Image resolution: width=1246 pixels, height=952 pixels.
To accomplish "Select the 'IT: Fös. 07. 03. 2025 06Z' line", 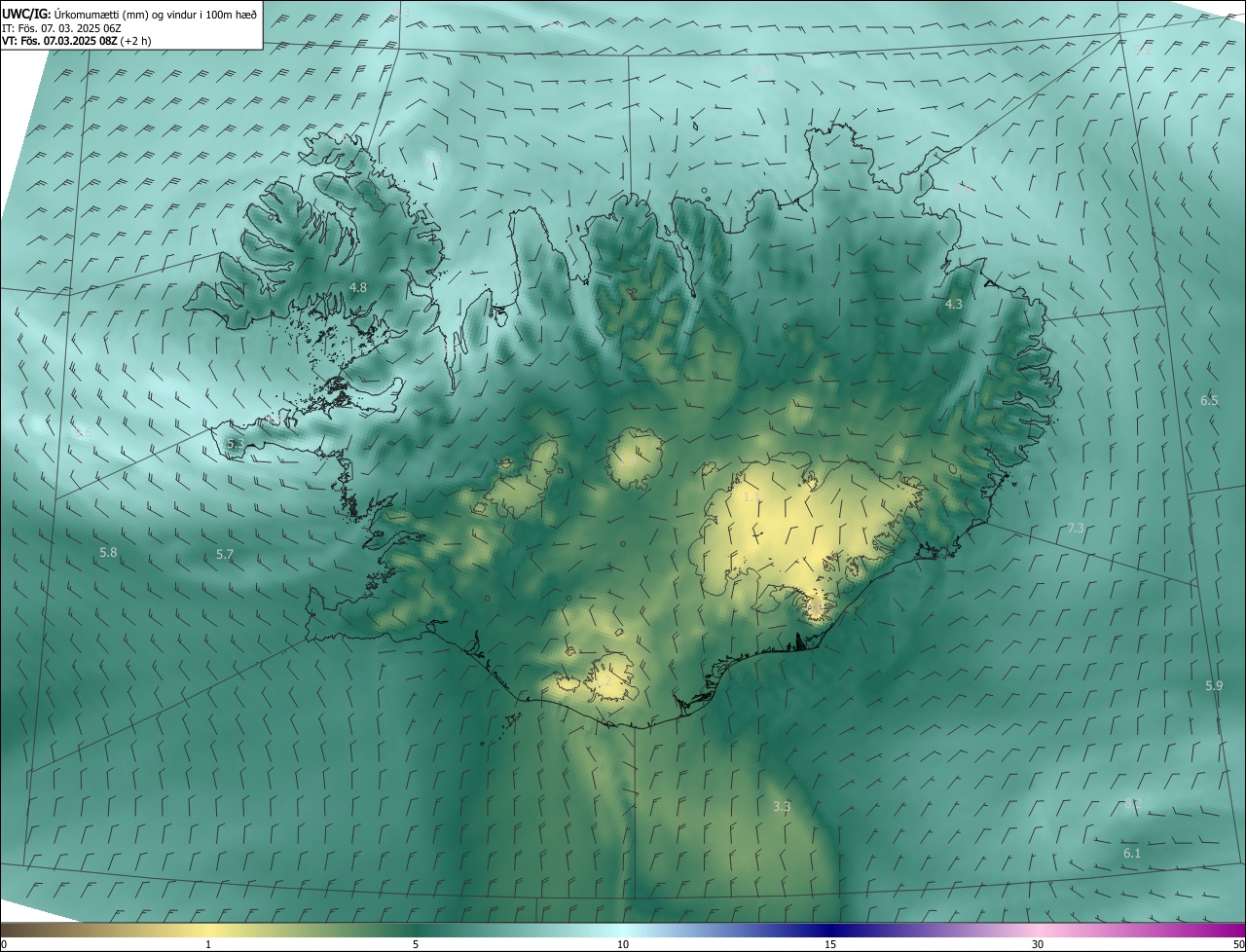I will pyautogui.click(x=61, y=28).
